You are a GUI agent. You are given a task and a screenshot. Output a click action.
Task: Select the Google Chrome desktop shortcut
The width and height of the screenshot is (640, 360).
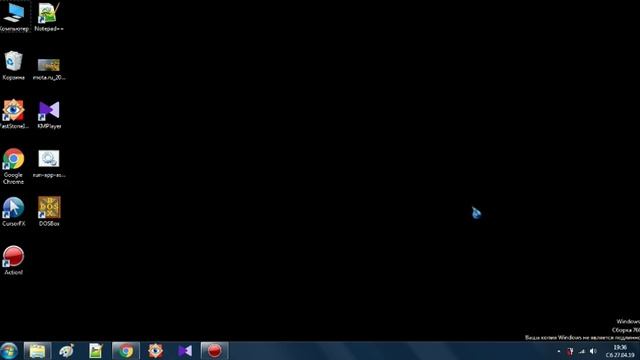coord(13,166)
